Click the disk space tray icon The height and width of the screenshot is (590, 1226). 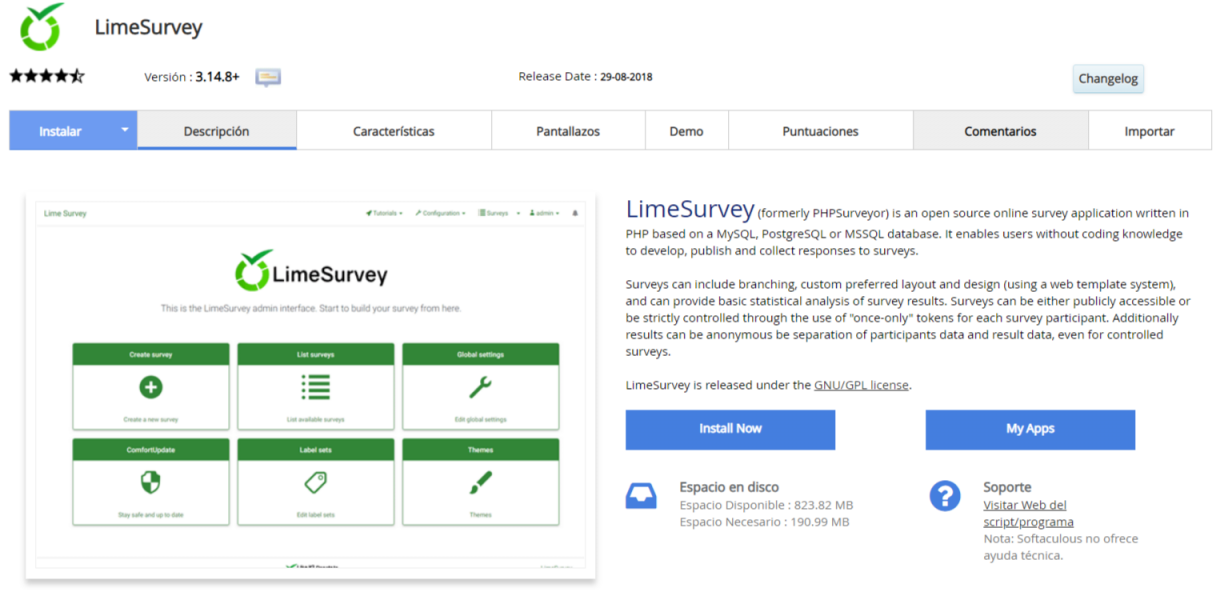(641, 496)
